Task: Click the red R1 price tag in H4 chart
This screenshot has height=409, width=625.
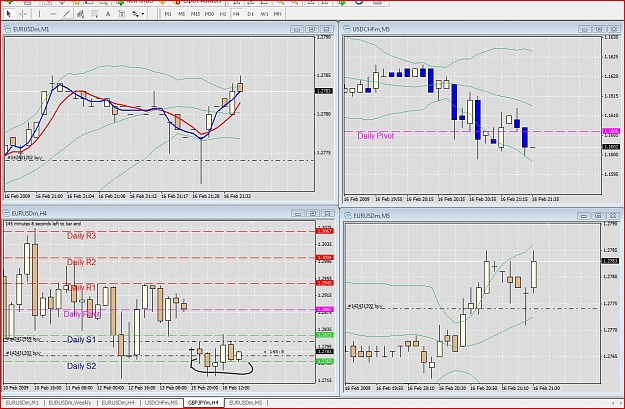Action: (x=324, y=283)
